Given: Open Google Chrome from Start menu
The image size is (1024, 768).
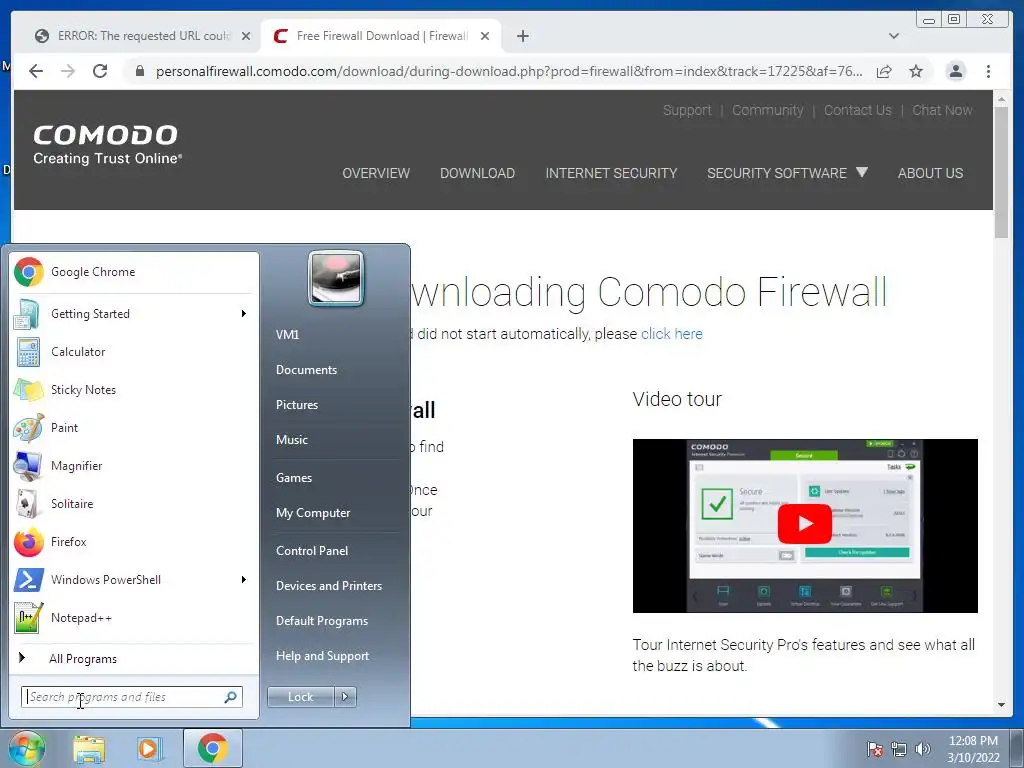Looking at the screenshot, I should coord(134,272).
